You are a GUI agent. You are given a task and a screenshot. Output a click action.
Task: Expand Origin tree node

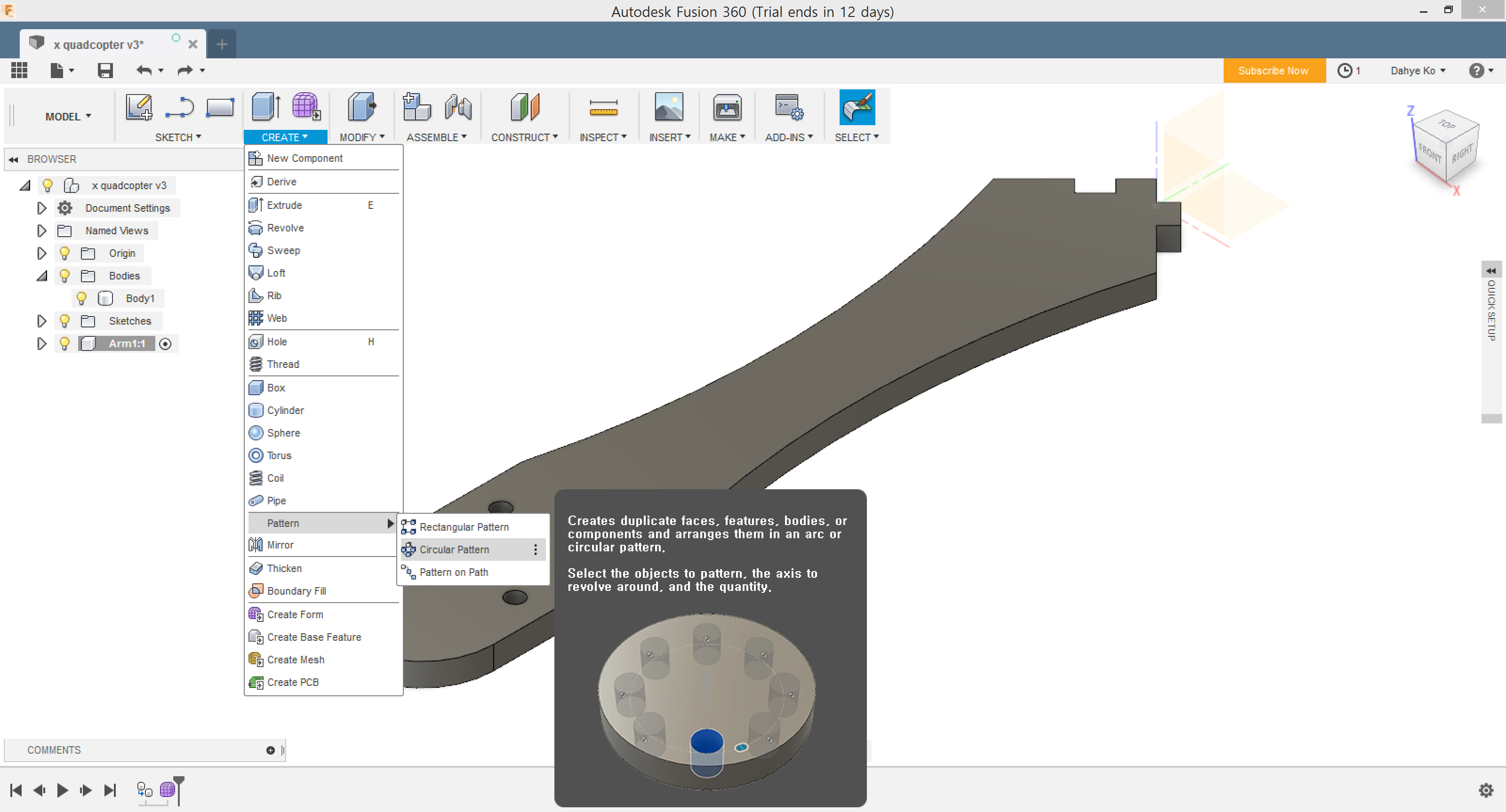(x=41, y=254)
